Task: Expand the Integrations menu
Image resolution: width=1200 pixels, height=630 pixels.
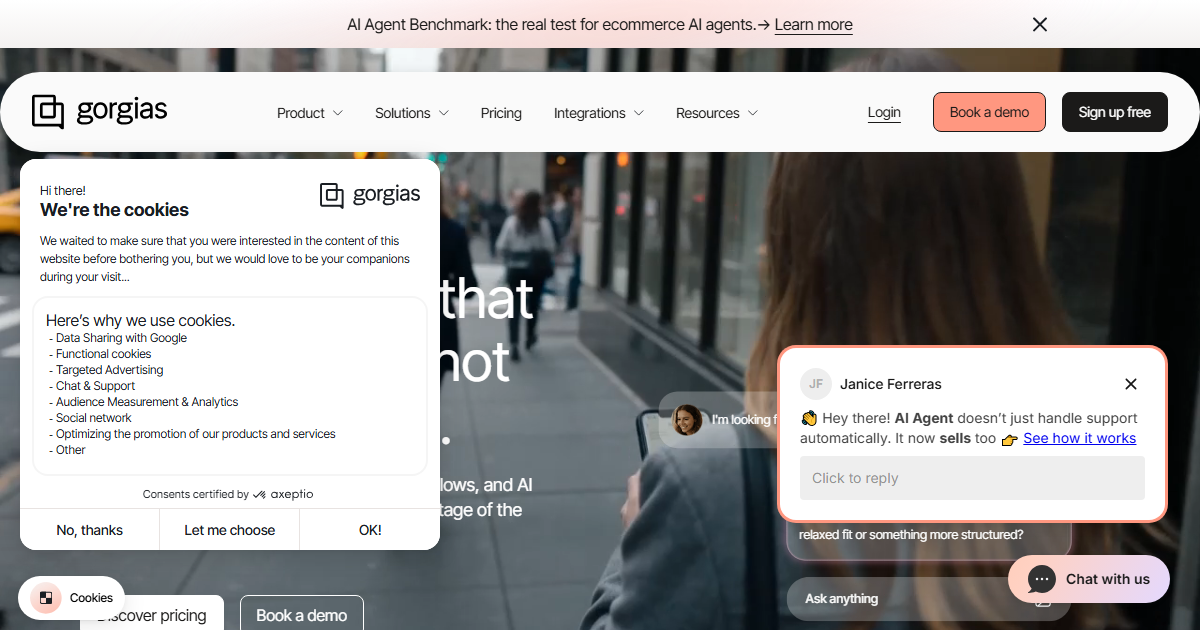Action: 599,113
